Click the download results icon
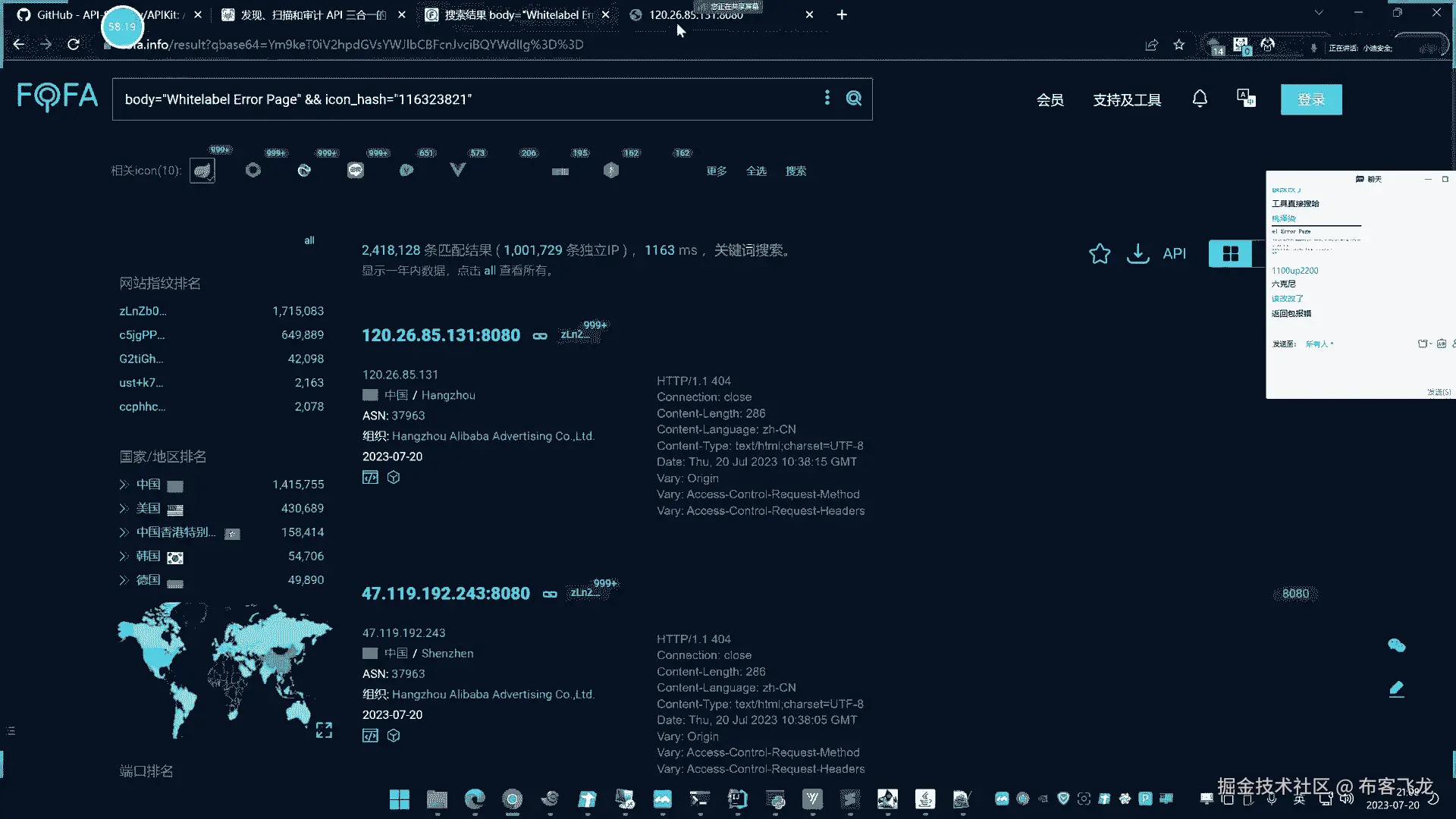The height and width of the screenshot is (819, 1456). pos(1137,253)
